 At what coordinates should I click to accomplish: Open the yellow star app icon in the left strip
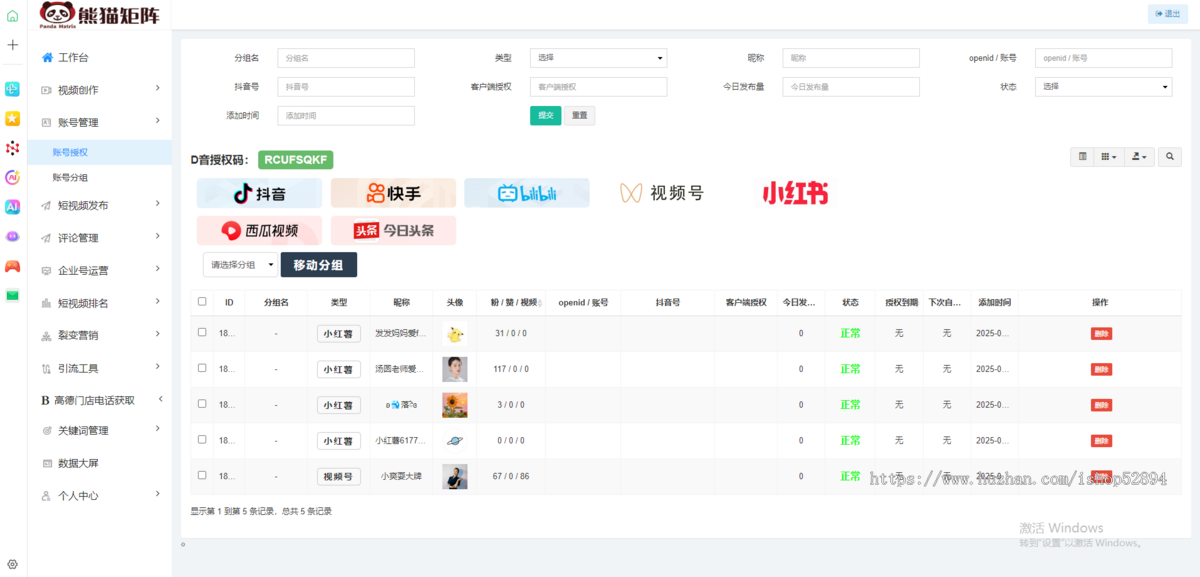pos(12,118)
